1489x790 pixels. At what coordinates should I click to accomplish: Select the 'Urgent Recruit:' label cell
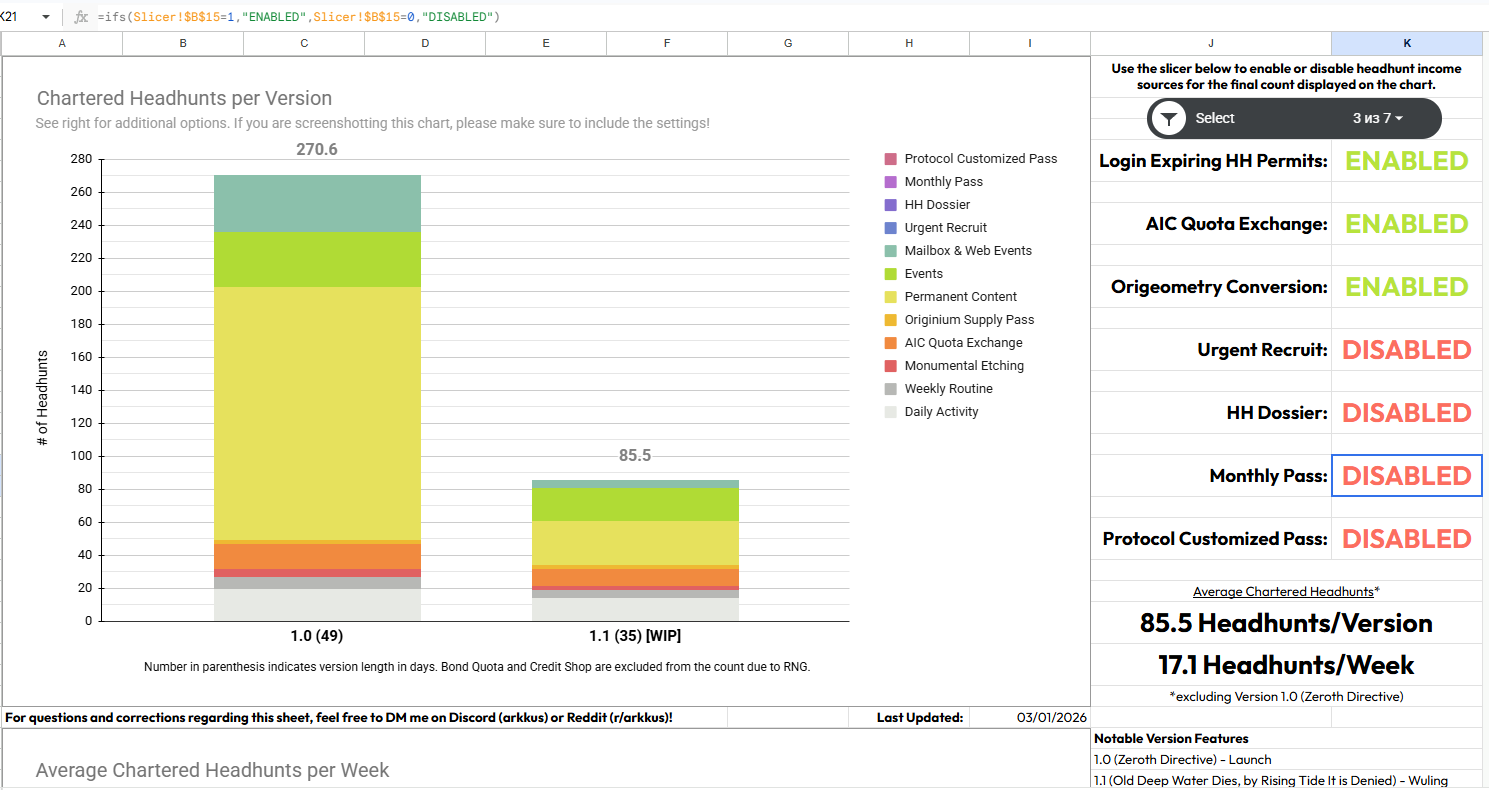[1211, 350]
